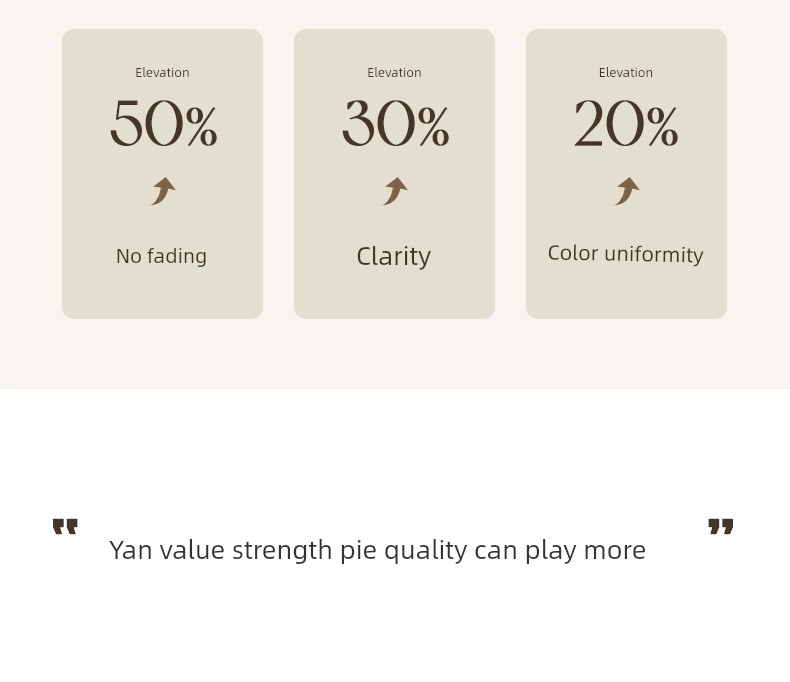Image resolution: width=790 pixels, height=682 pixels.
Task: Click the upward arrow under 30%
Action: (396, 191)
